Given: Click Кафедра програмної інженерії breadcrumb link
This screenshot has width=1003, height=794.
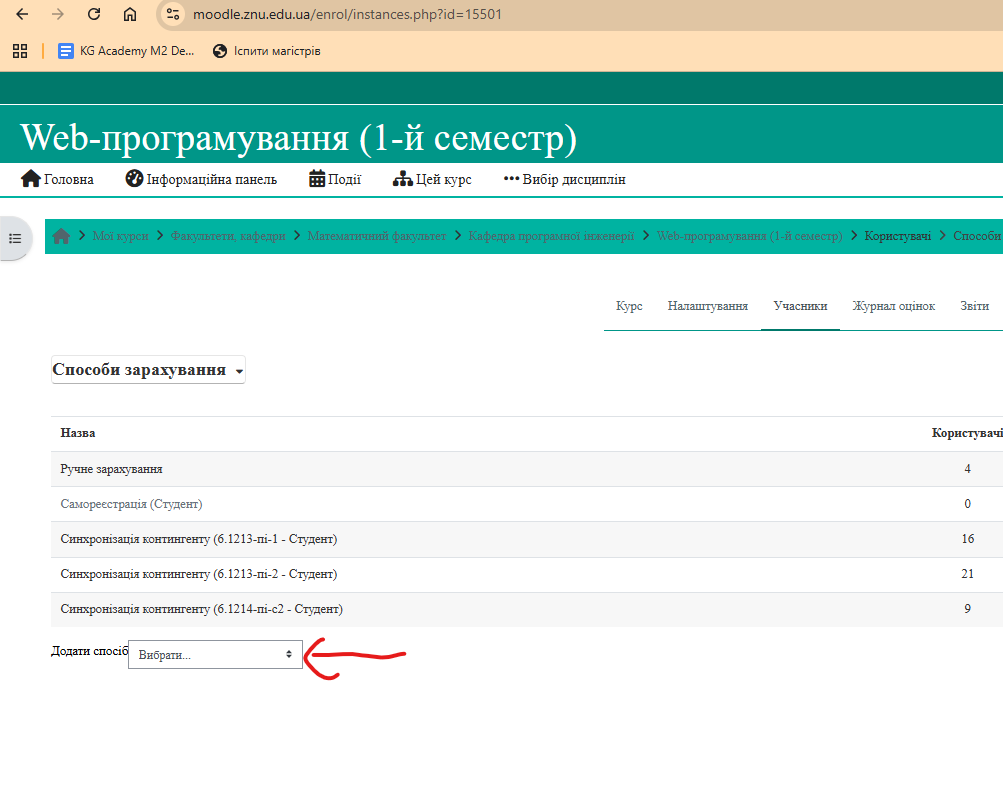Looking at the screenshot, I should 551,236.
